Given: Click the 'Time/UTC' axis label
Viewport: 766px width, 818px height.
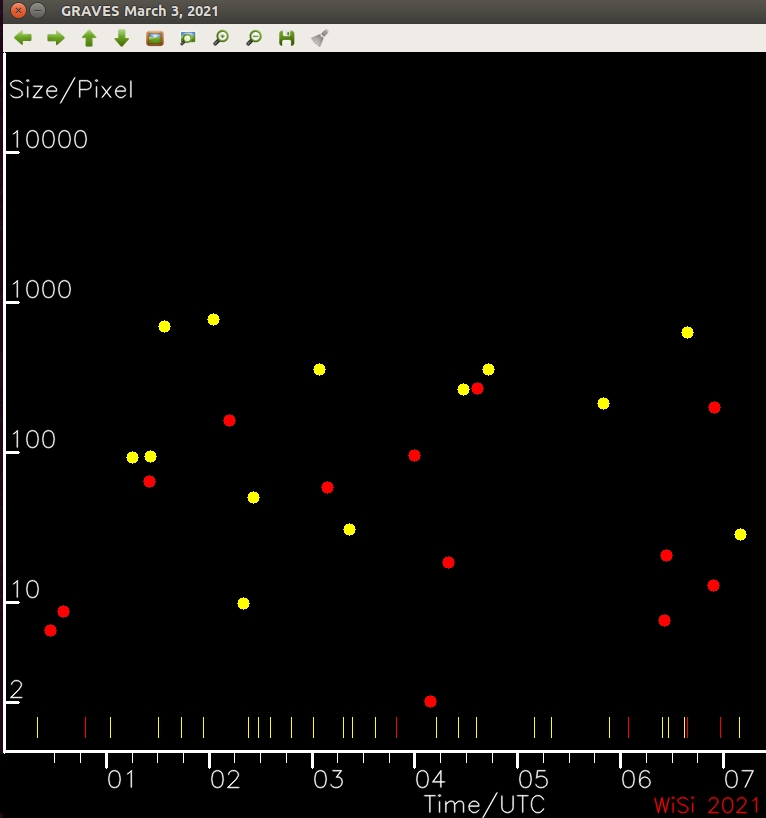Looking at the screenshot, I should point(484,805).
